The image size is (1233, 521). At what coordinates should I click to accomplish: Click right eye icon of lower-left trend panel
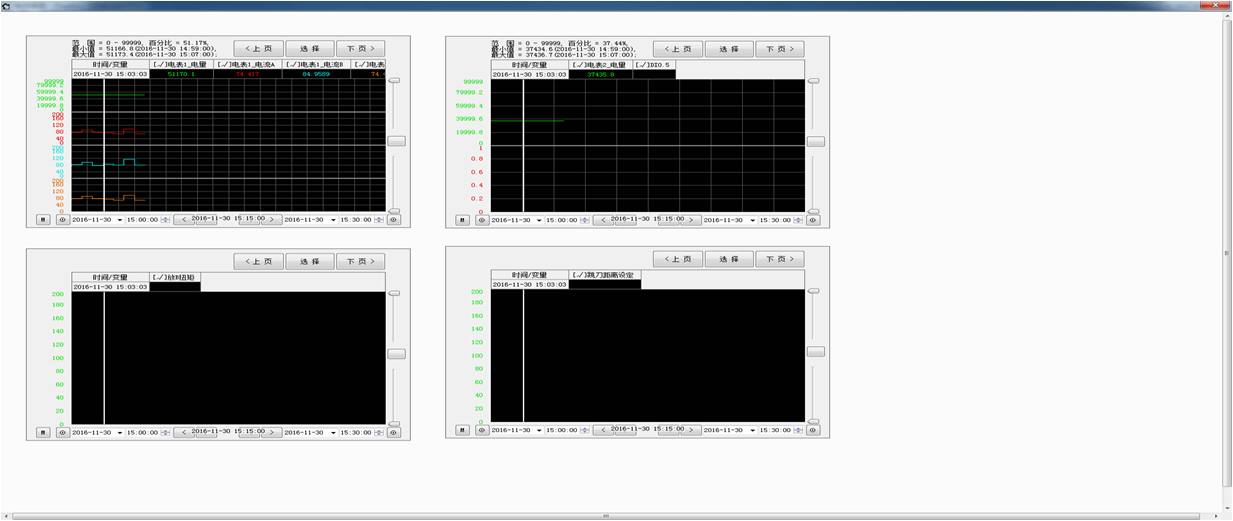[394, 432]
